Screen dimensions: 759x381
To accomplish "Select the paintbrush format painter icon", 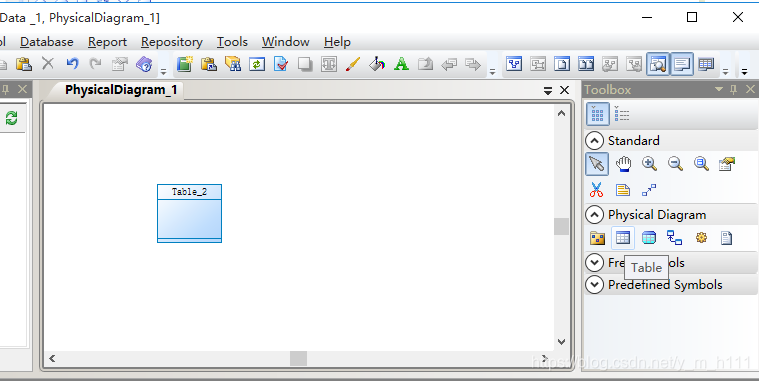I will tap(353, 64).
